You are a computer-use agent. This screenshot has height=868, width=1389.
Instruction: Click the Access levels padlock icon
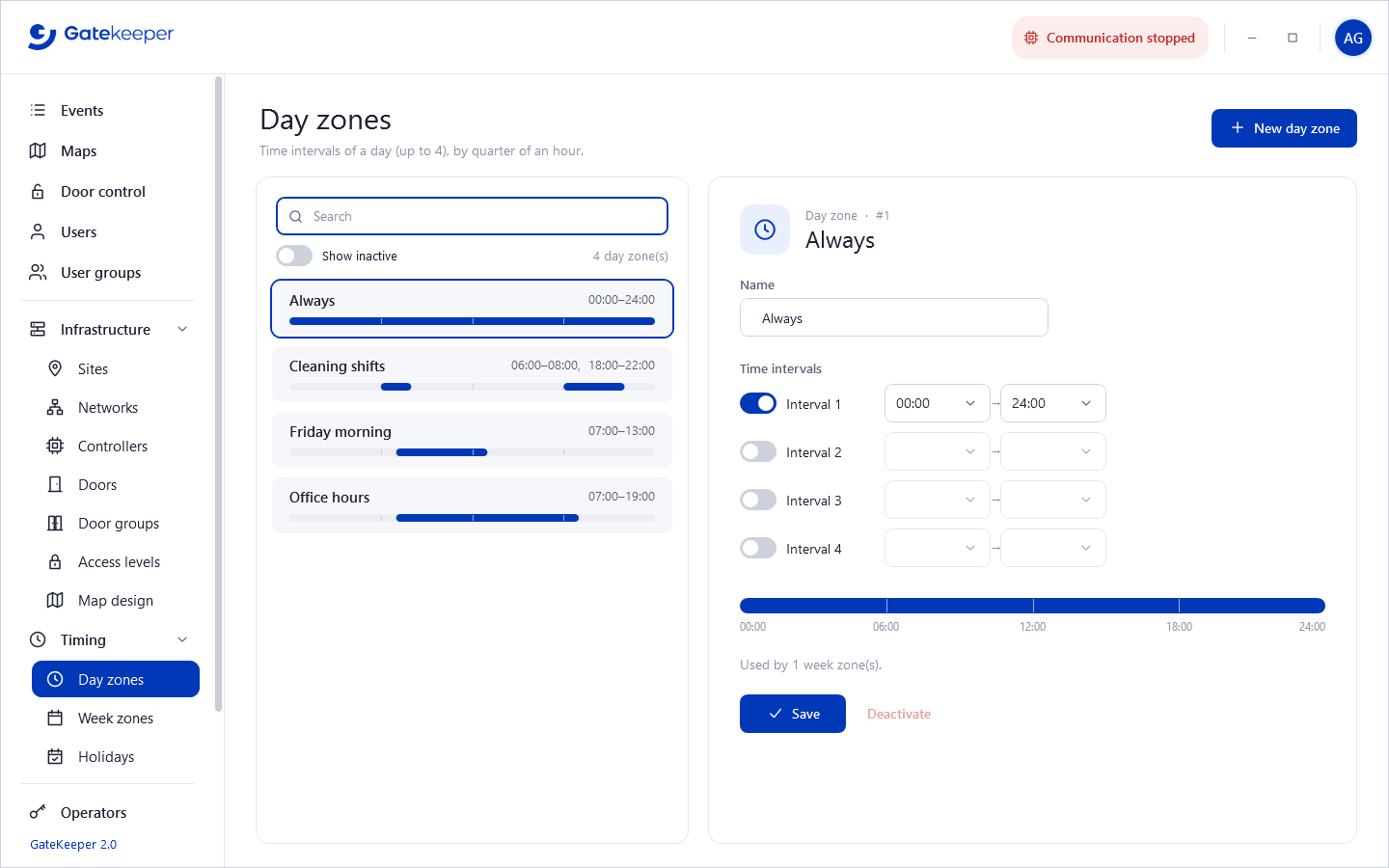coord(55,561)
